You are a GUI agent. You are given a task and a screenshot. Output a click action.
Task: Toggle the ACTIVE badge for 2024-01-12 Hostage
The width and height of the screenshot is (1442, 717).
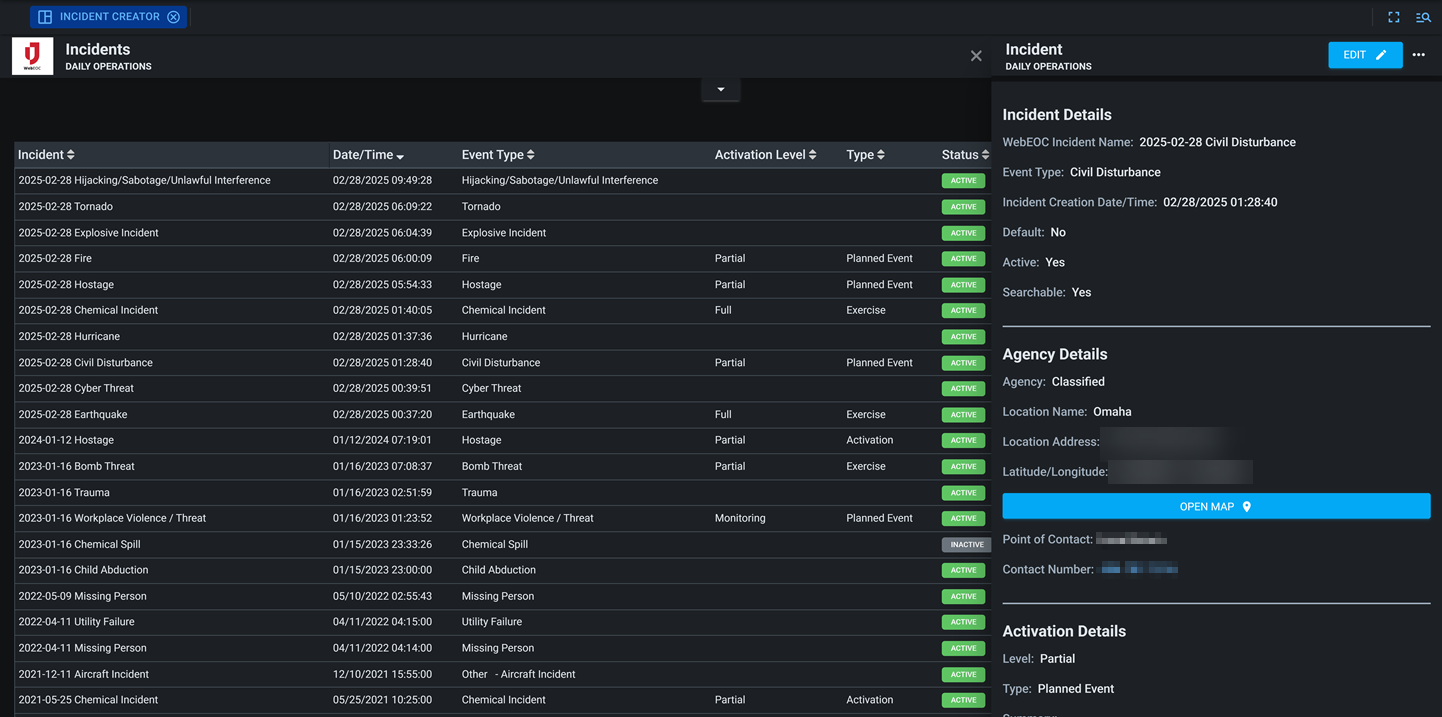[x=963, y=440]
